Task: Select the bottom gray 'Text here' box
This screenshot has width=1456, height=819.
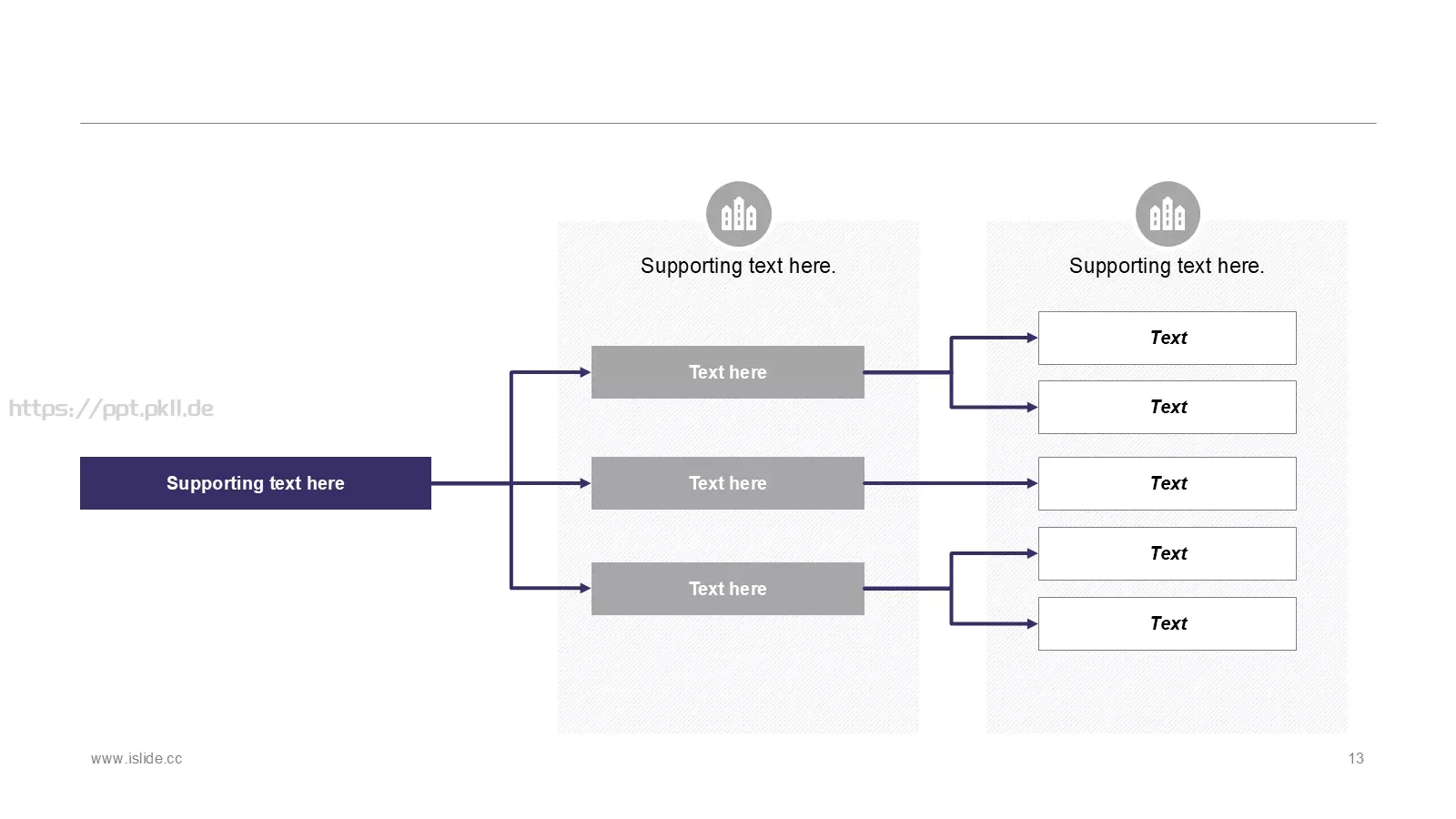Action: 728,589
